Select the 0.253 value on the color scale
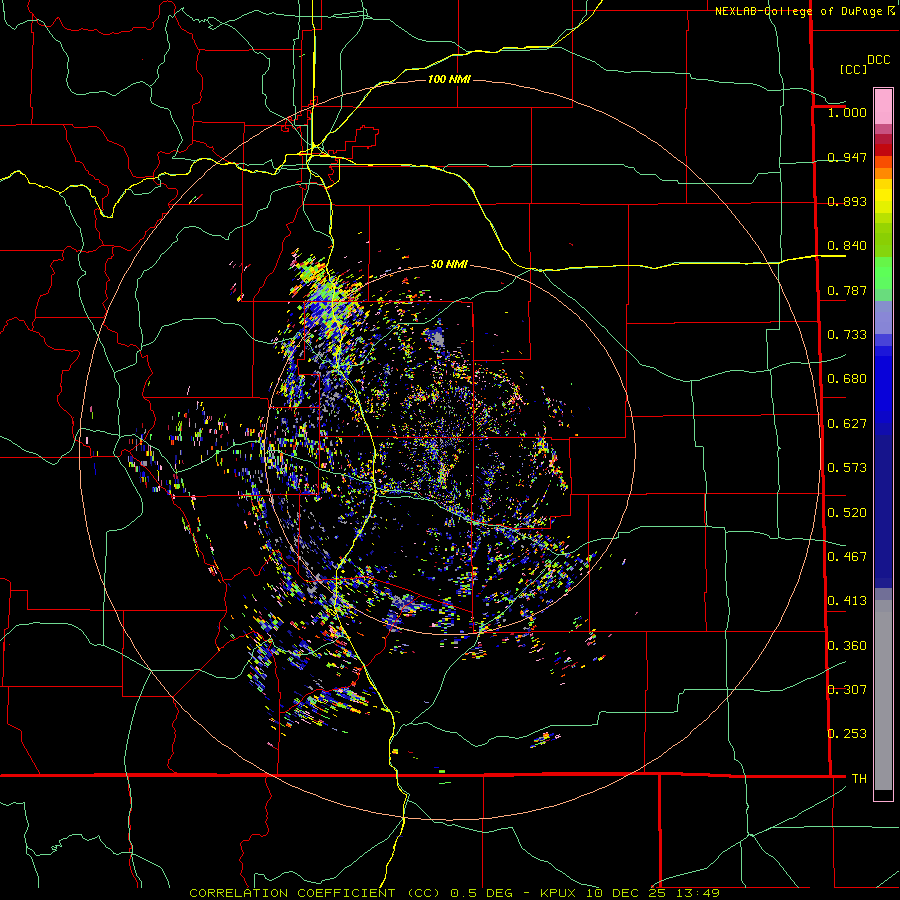This screenshot has height=900, width=900. [847, 734]
